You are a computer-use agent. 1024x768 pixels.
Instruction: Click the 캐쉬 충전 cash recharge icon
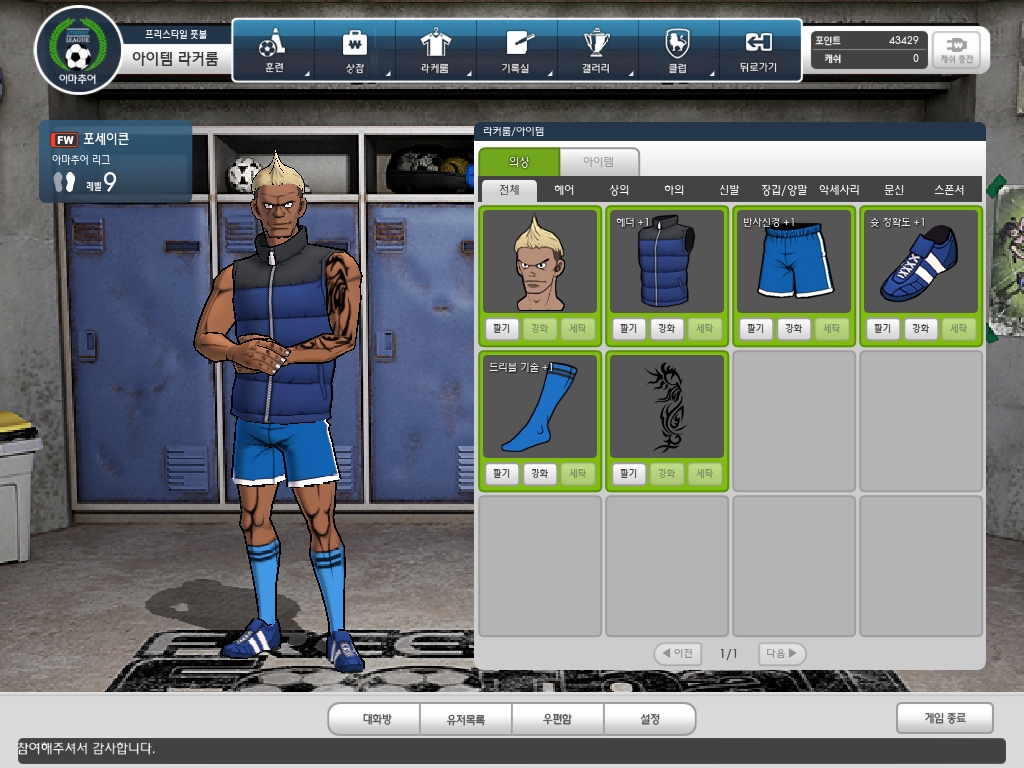click(x=957, y=50)
